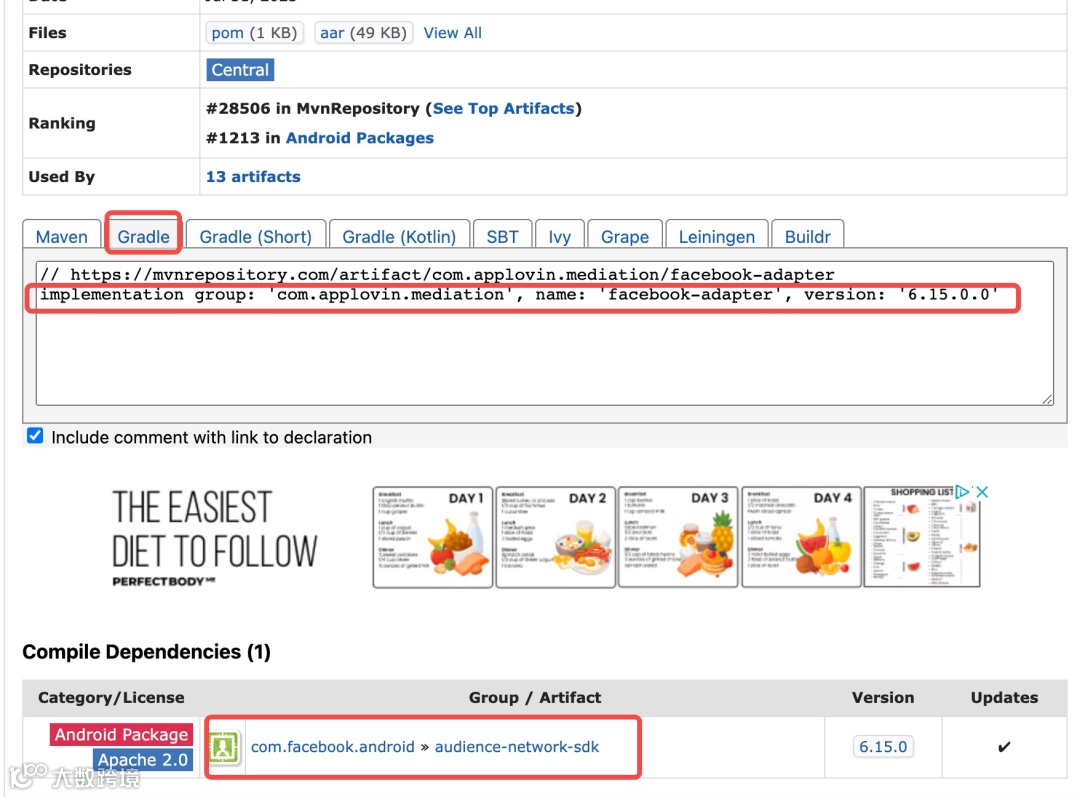
Task: Open the DAY 4 meal plan thumbnail
Action: pos(801,537)
